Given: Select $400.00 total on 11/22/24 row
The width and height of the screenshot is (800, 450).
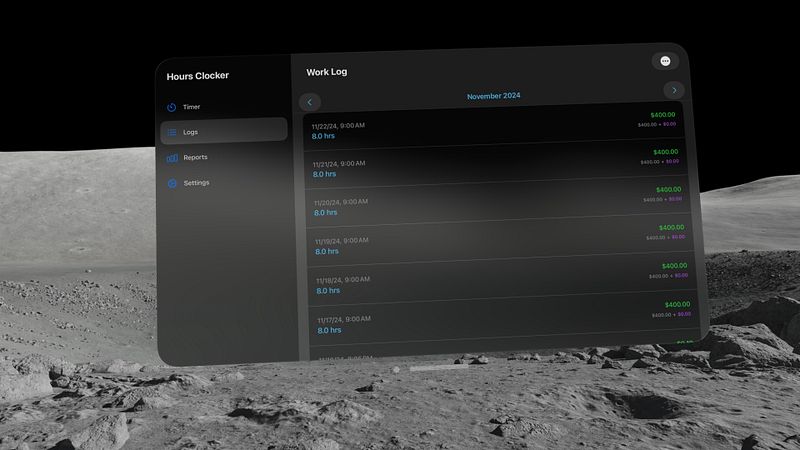Looking at the screenshot, I should pos(663,115).
